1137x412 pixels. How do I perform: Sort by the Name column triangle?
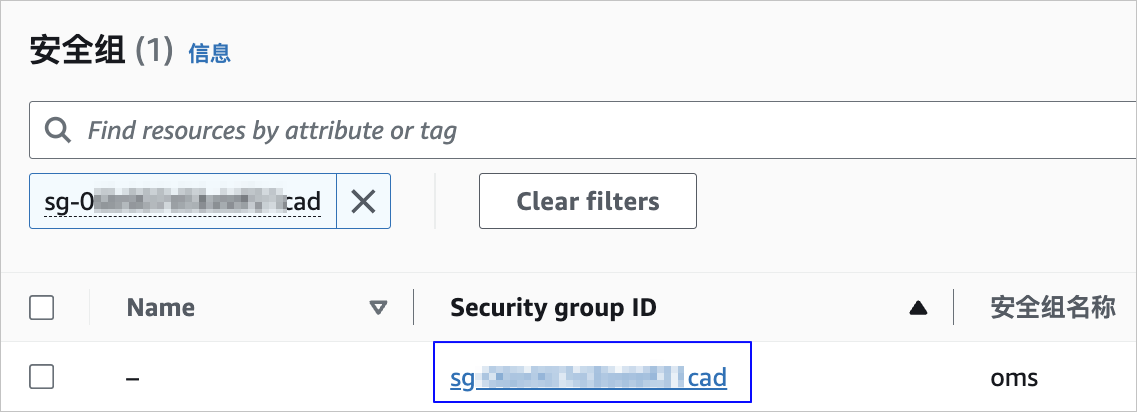378,308
